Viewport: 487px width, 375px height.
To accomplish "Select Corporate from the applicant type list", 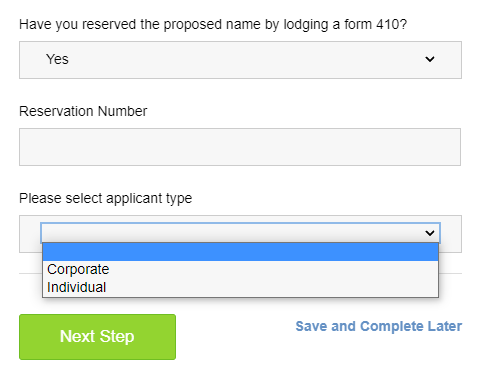I will [x=240, y=269].
